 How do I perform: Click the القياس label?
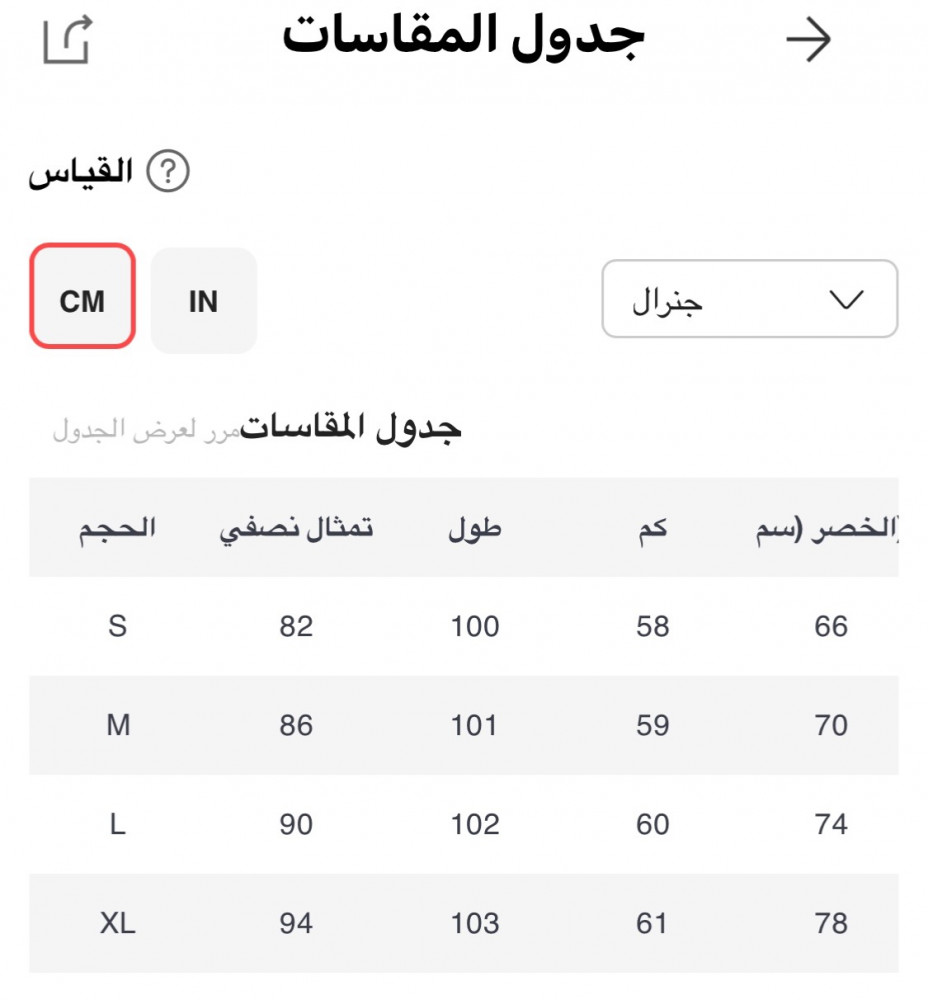point(81,172)
